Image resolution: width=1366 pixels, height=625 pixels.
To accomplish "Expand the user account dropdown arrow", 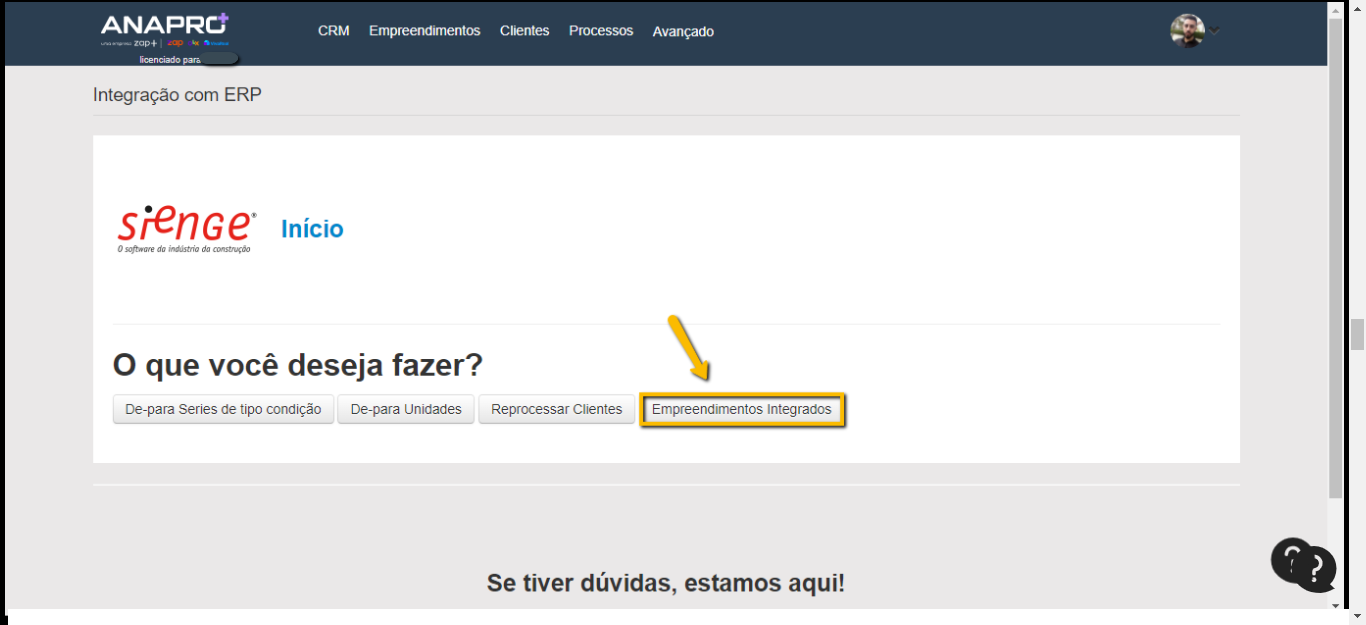I will coord(1215,31).
